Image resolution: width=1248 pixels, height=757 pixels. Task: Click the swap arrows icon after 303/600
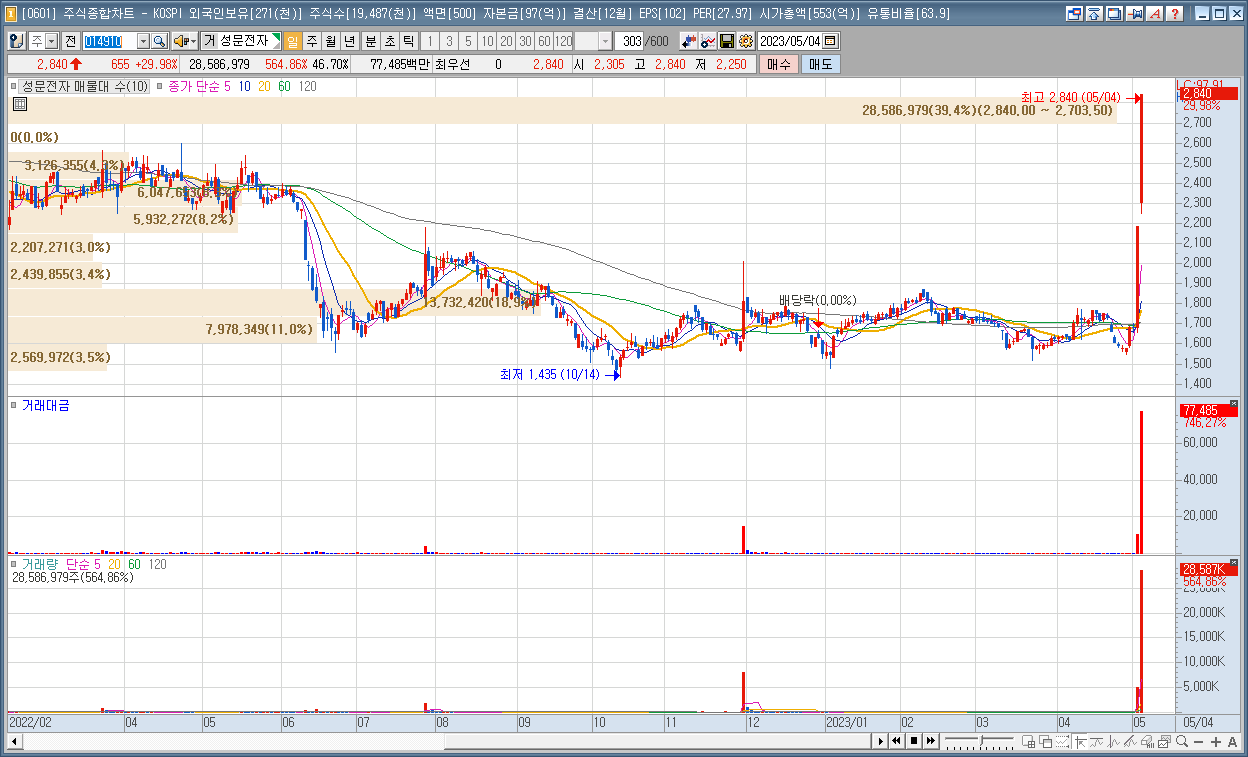[x=689, y=41]
